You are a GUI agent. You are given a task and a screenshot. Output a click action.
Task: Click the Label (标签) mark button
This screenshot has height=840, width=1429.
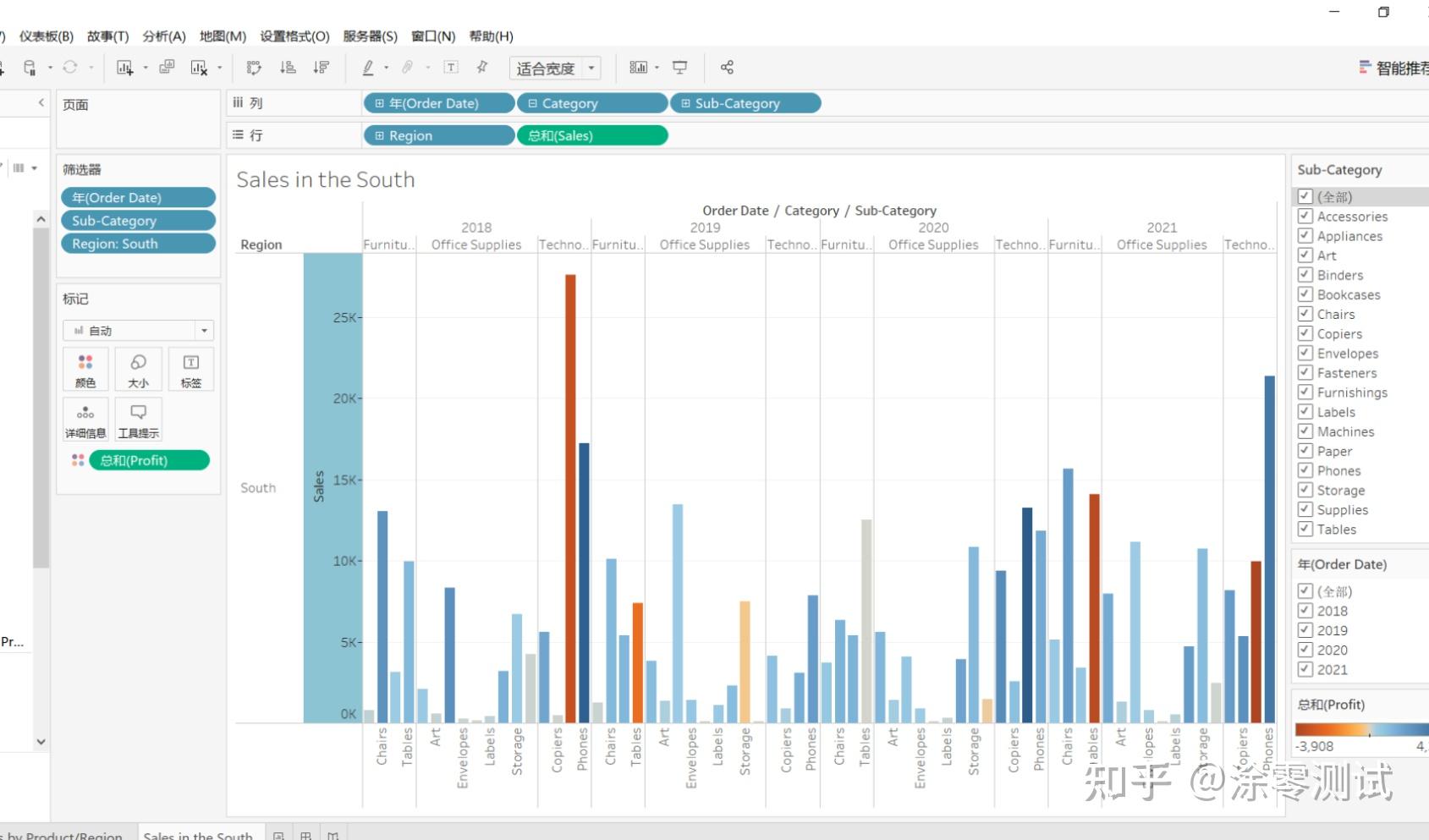tap(191, 369)
